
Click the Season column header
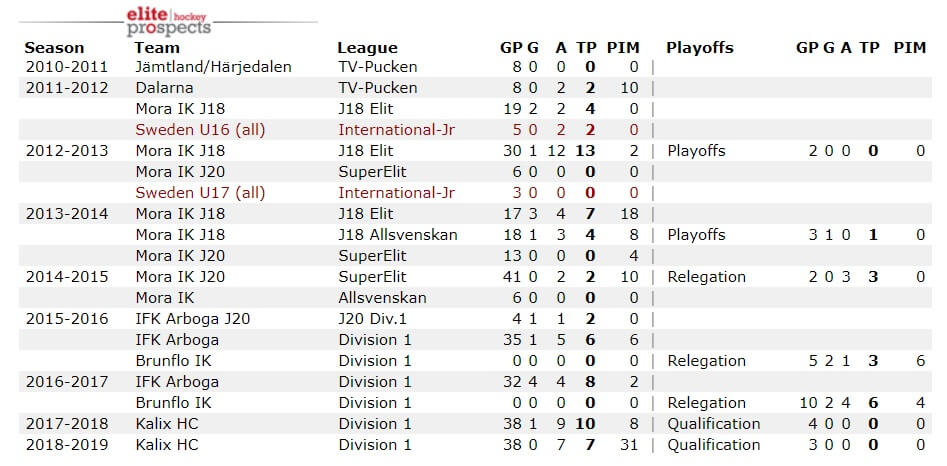[x=54, y=48]
